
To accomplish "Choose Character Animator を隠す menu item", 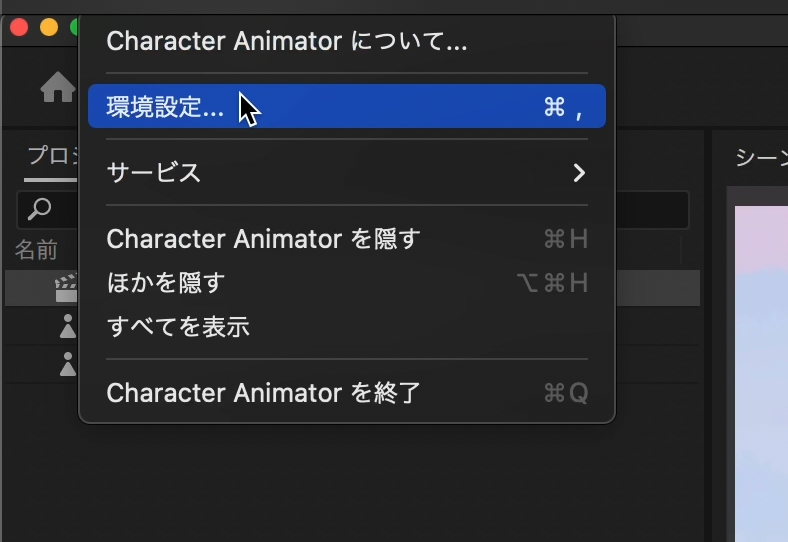I will pyautogui.click(x=263, y=239).
